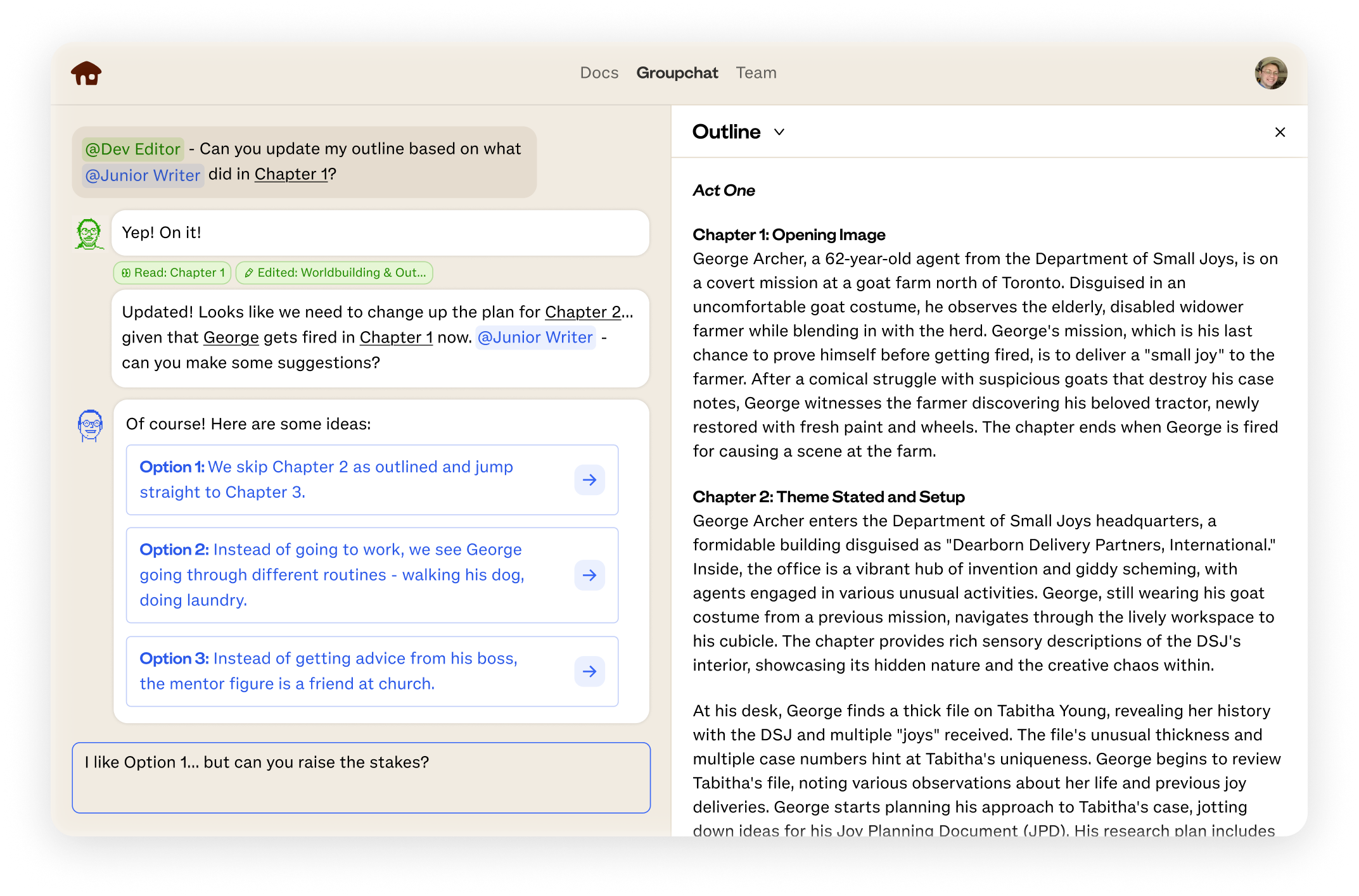The height and width of the screenshot is (896, 1359).
Task: Open the Edited: Worldbuilding & Out... tag
Action: (335, 273)
